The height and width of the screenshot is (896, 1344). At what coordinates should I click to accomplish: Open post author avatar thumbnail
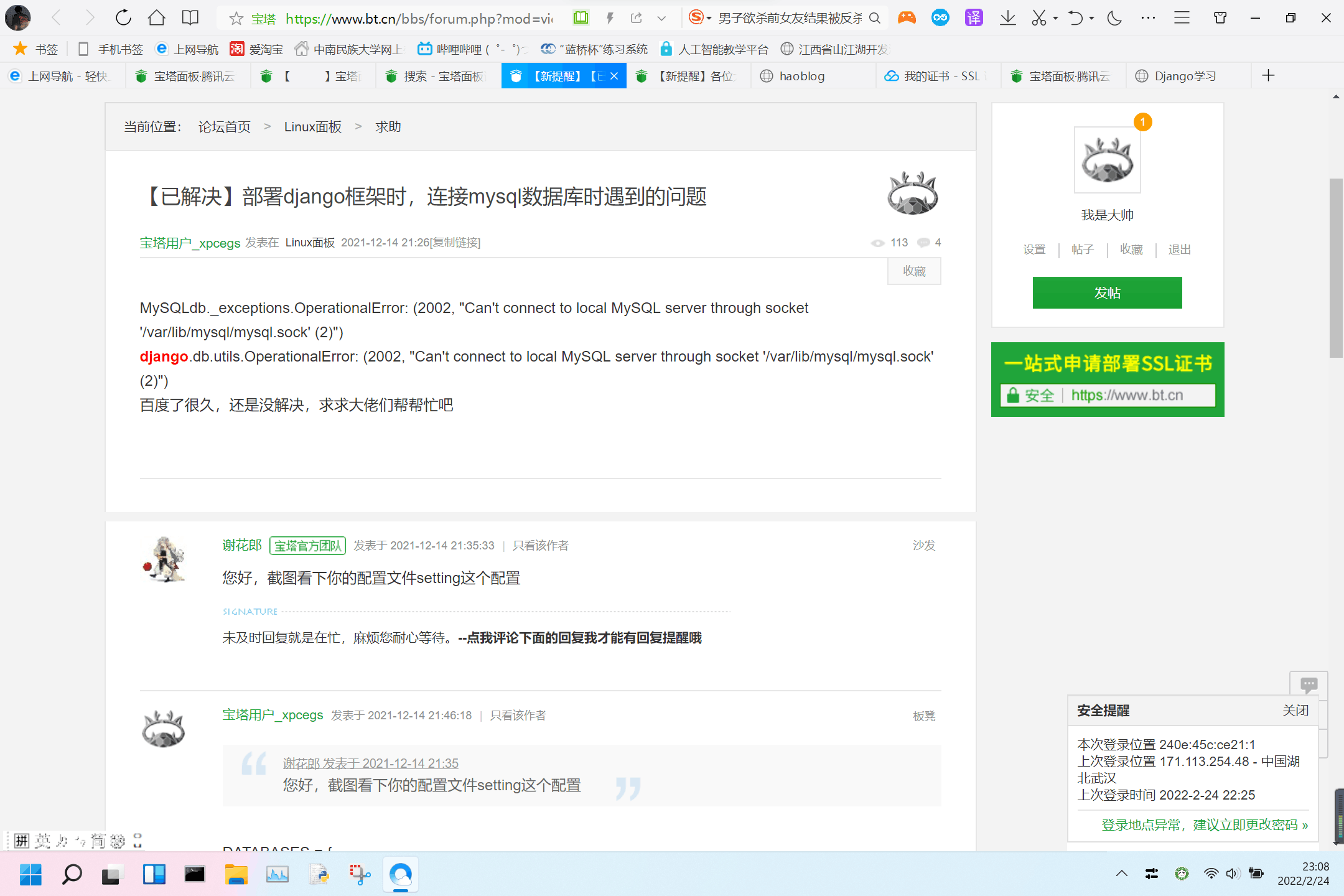click(x=912, y=193)
